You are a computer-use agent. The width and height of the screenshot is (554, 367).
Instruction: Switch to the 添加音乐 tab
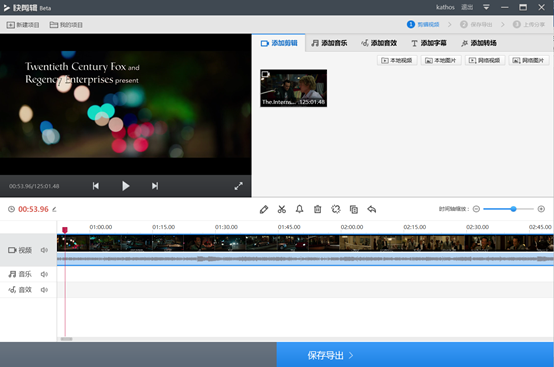tap(329, 43)
